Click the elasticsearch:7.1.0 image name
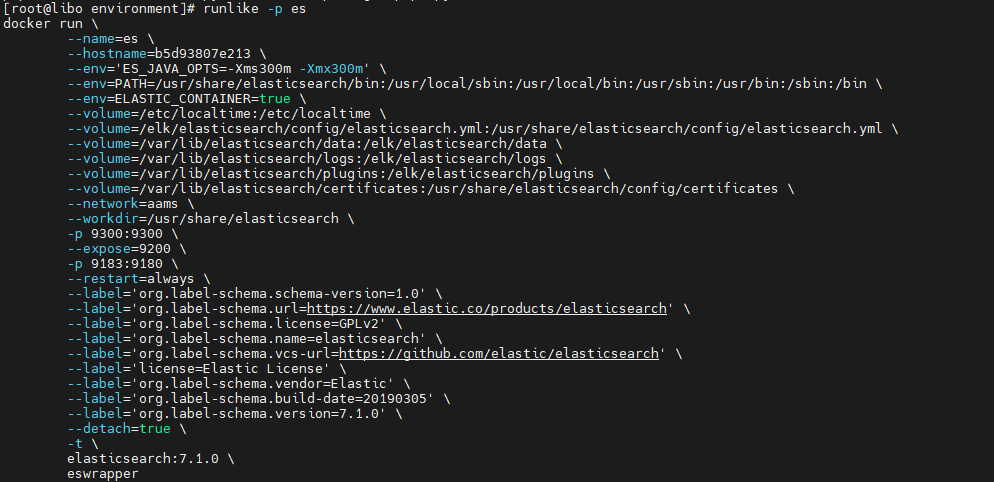 143,459
